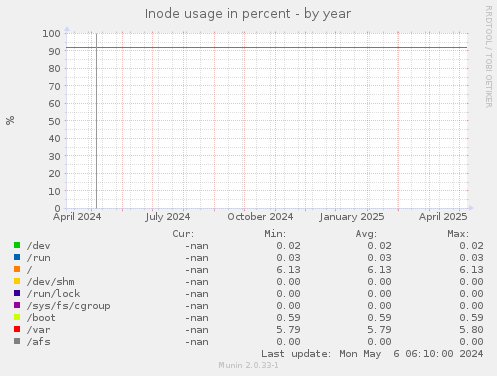Select the /afs legend label
Screen dimensions: 497x376
pyautogui.click(x=38, y=342)
